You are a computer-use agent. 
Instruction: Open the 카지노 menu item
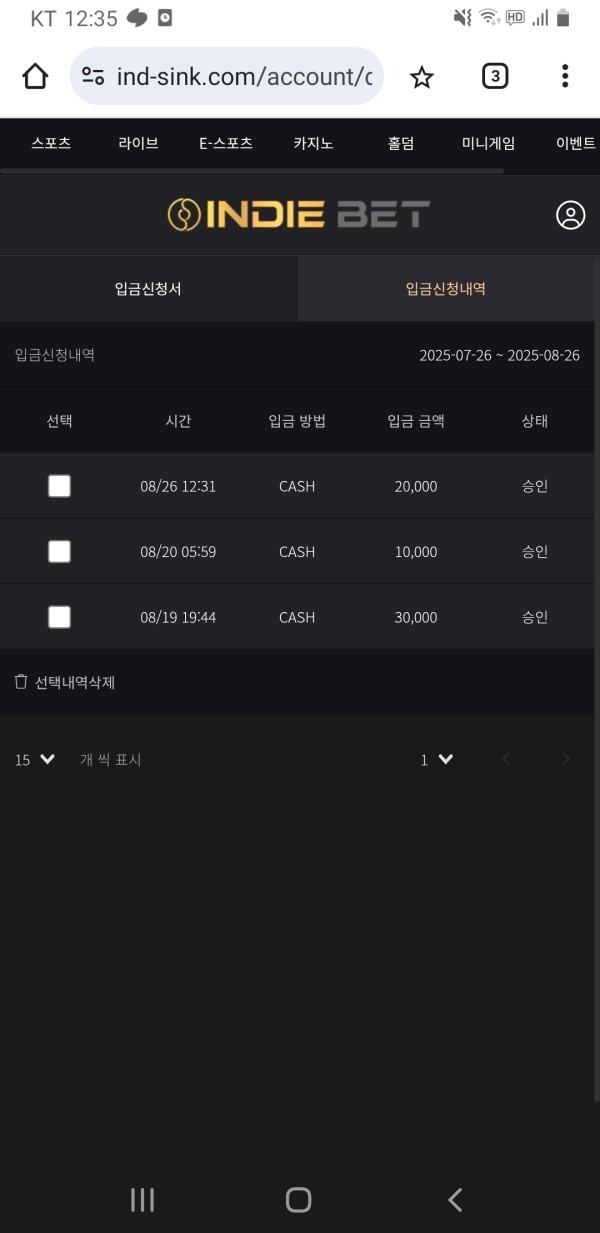(x=312, y=143)
